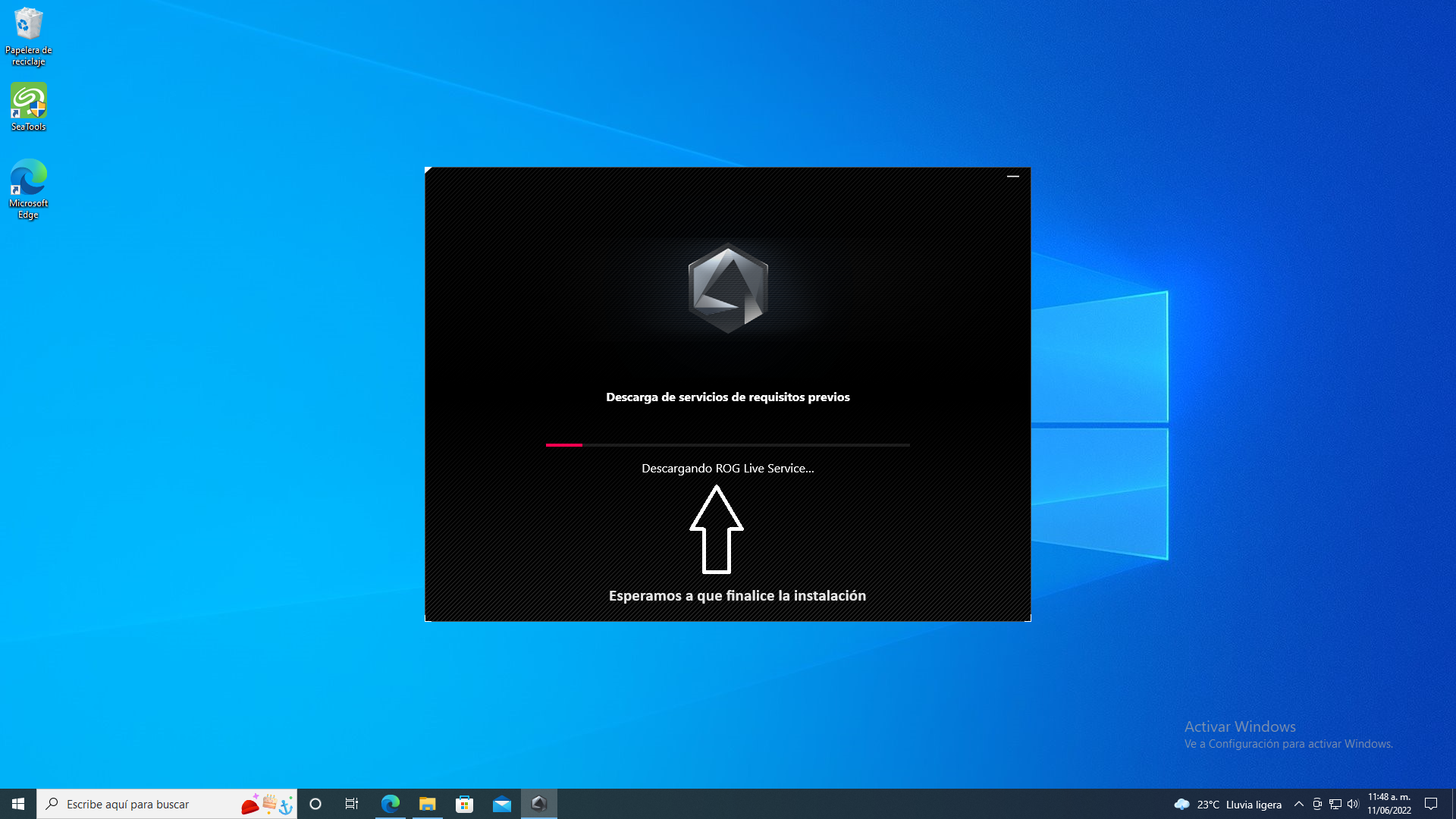1456x819 pixels.
Task: Click the Windows Start button
Action: pyautogui.click(x=18, y=804)
